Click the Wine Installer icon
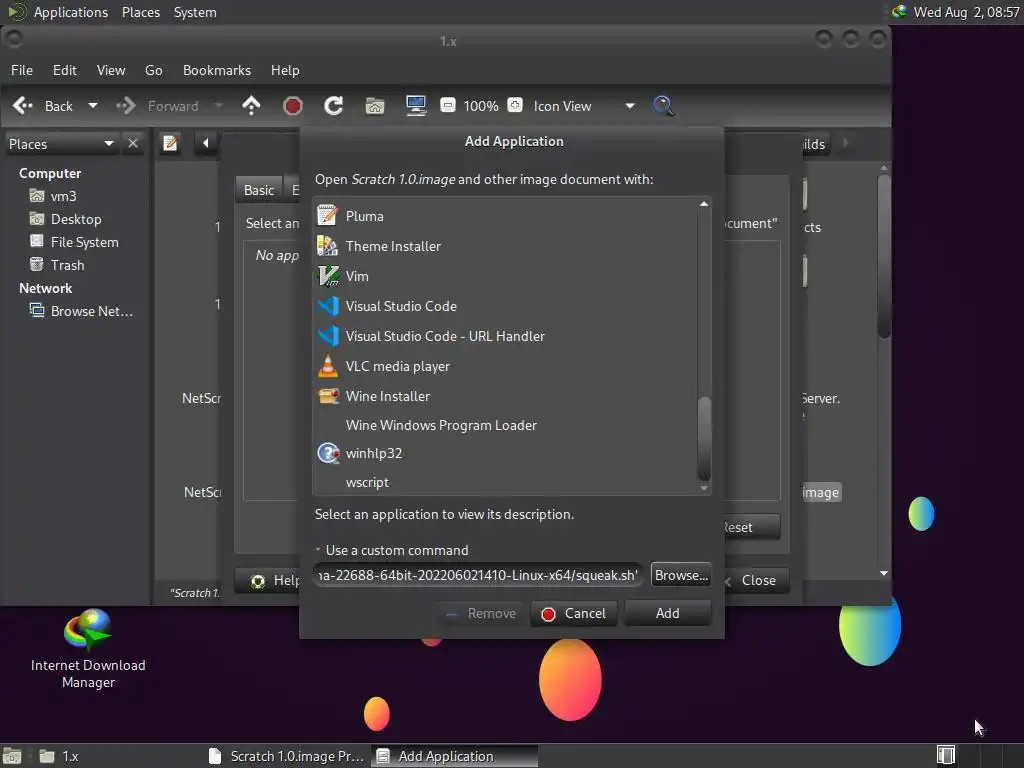This screenshot has height=768, width=1024. pos(327,396)
